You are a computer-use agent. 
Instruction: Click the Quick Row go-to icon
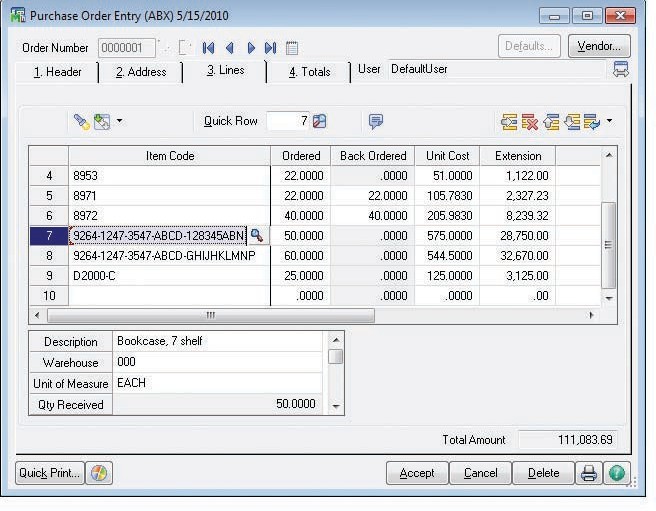[x=320, y=121]
